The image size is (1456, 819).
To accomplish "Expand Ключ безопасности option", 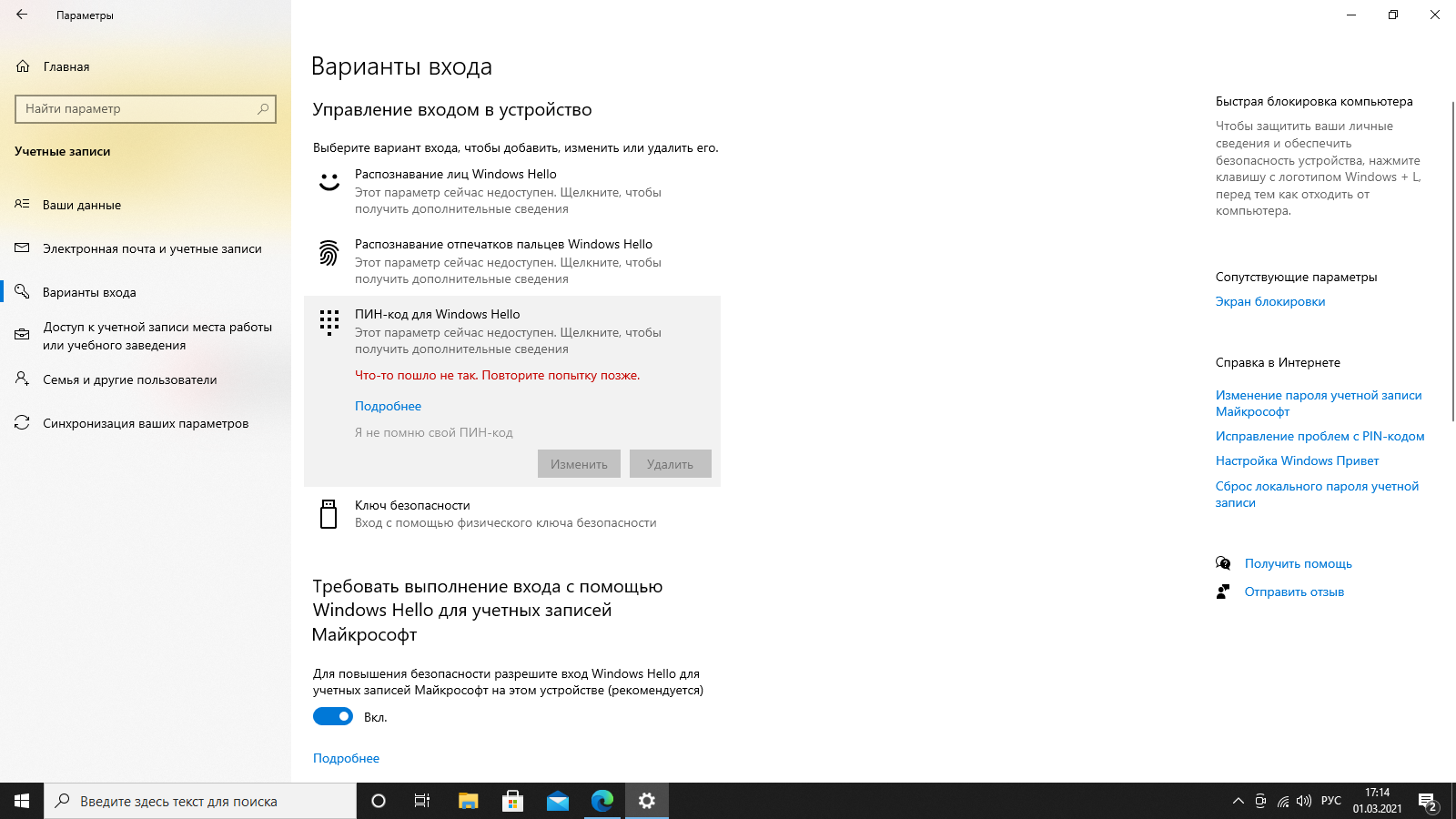I will [x=512, y=513].
